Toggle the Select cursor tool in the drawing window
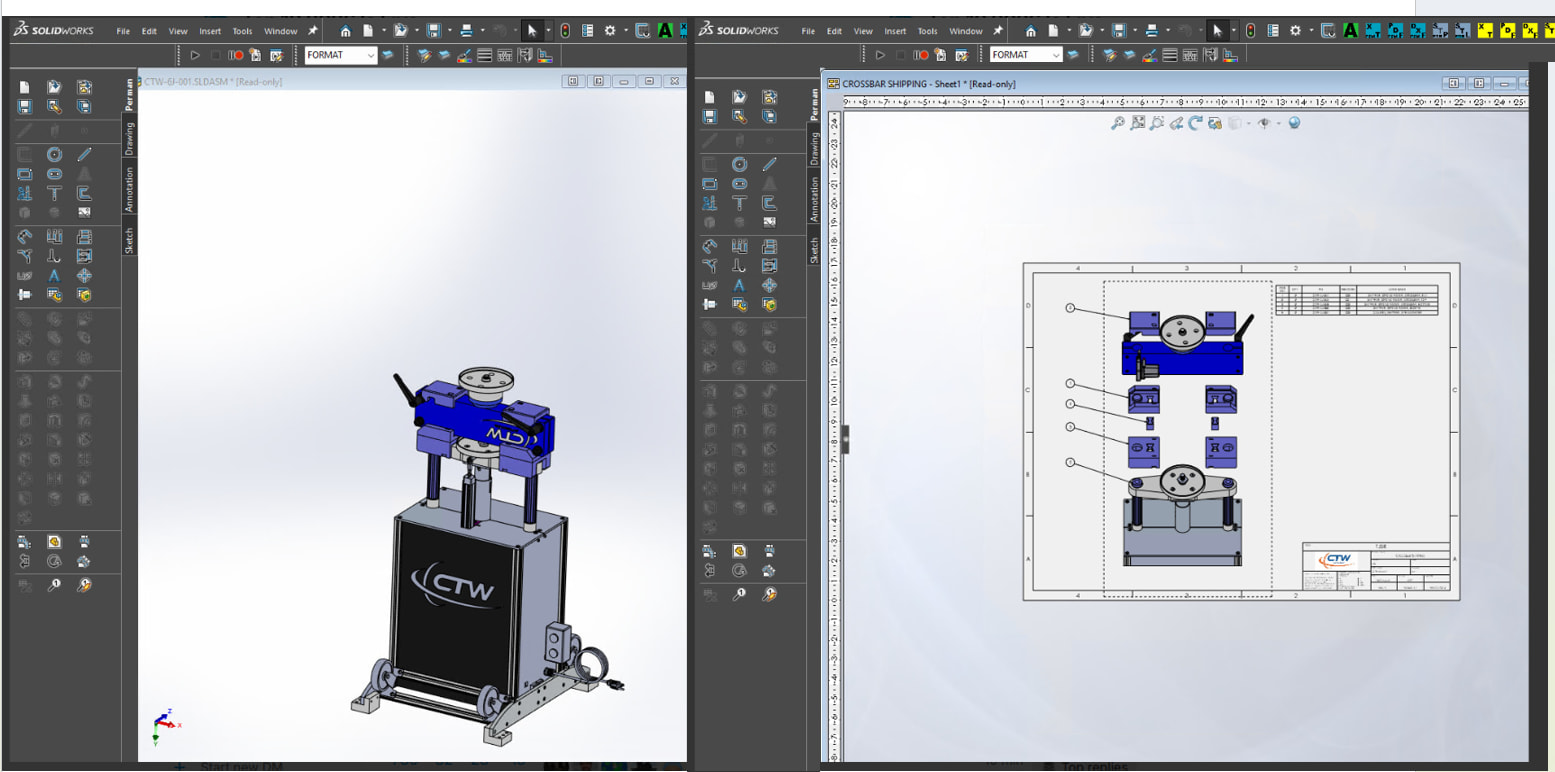1555x772 pixels. pos(1217,31)
